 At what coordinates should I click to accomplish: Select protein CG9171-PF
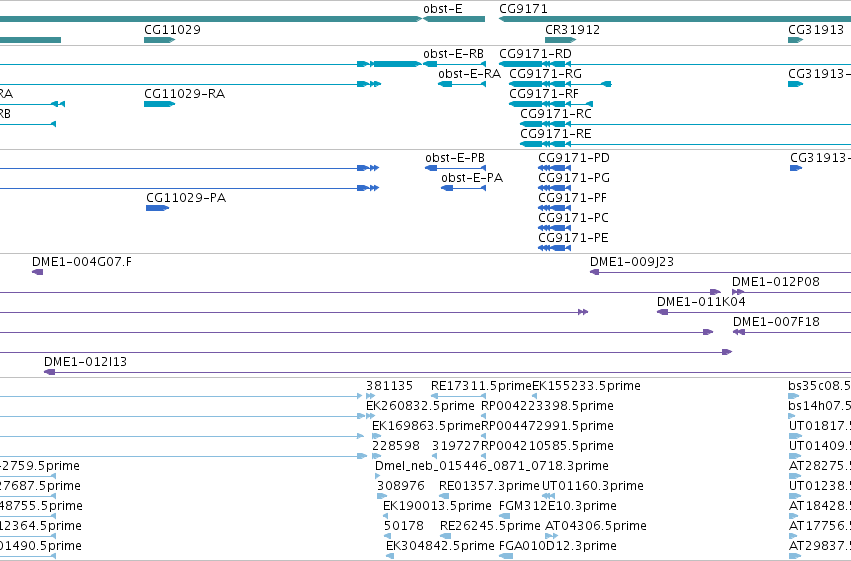[573, 198]
